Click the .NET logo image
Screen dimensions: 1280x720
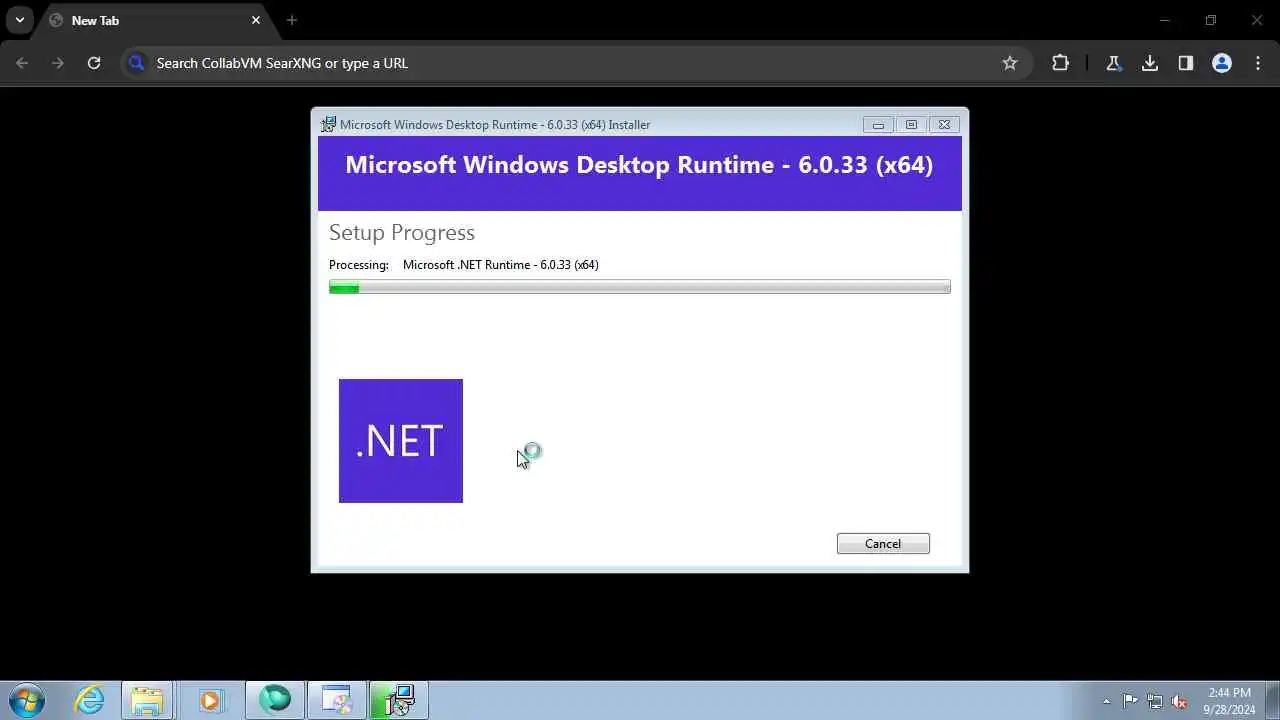tap(401, 441)
